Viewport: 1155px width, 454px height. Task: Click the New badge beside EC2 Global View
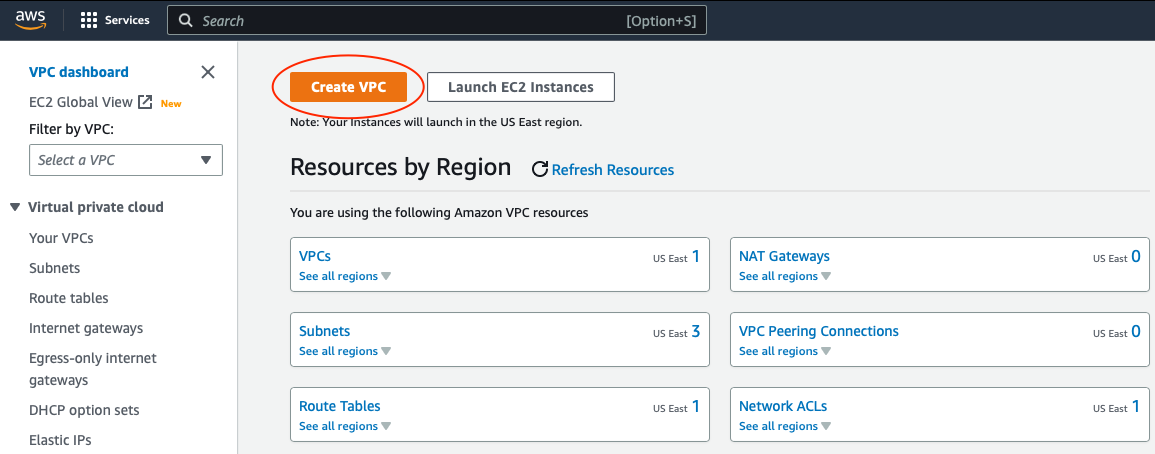pyautogui.click(x=171, y=104)
